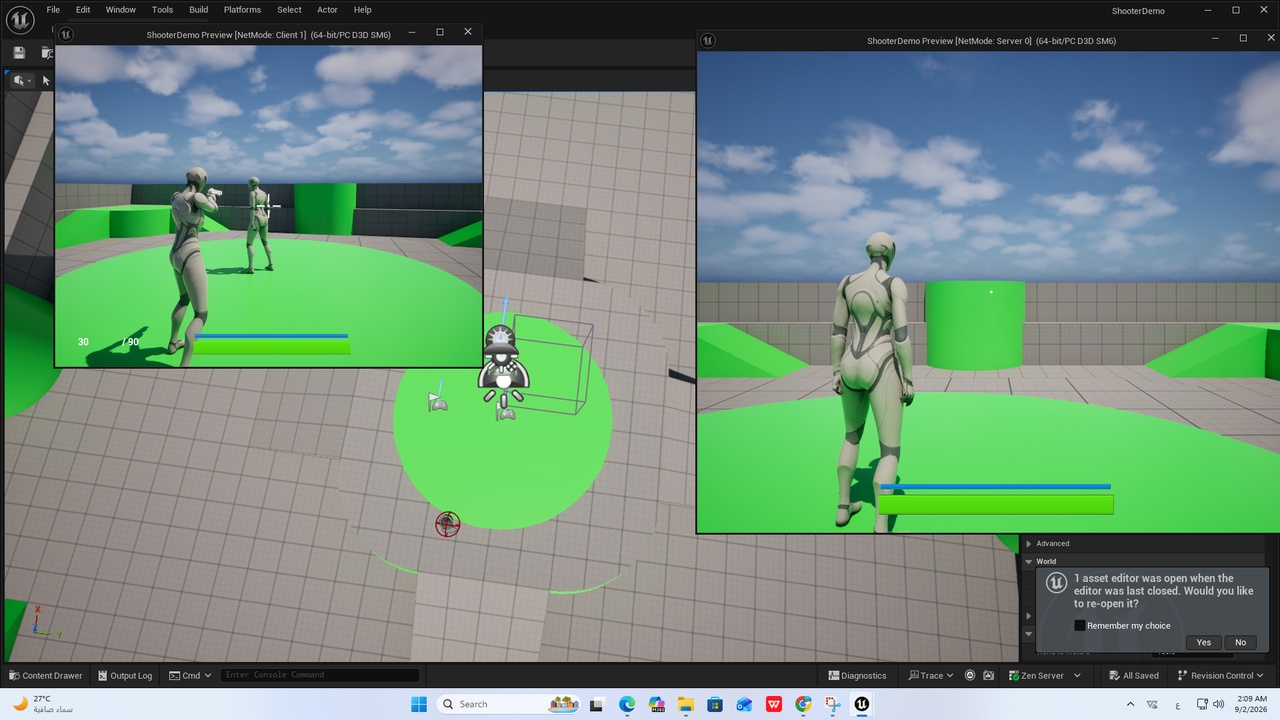Select the white flag actor in the viewport
The width and height of the screenshot is (1280, 720).
tap(437, 402)
